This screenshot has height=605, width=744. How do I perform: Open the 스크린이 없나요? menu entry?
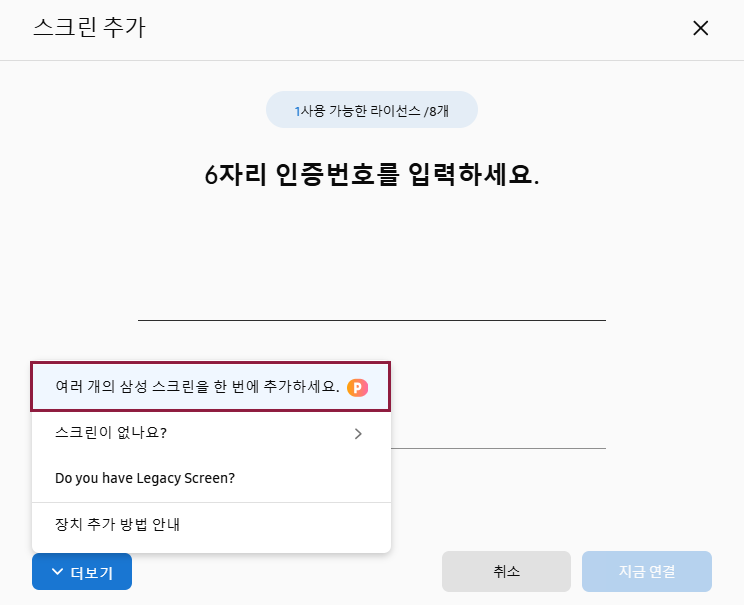pyautogui.click(x=211, y=433)
